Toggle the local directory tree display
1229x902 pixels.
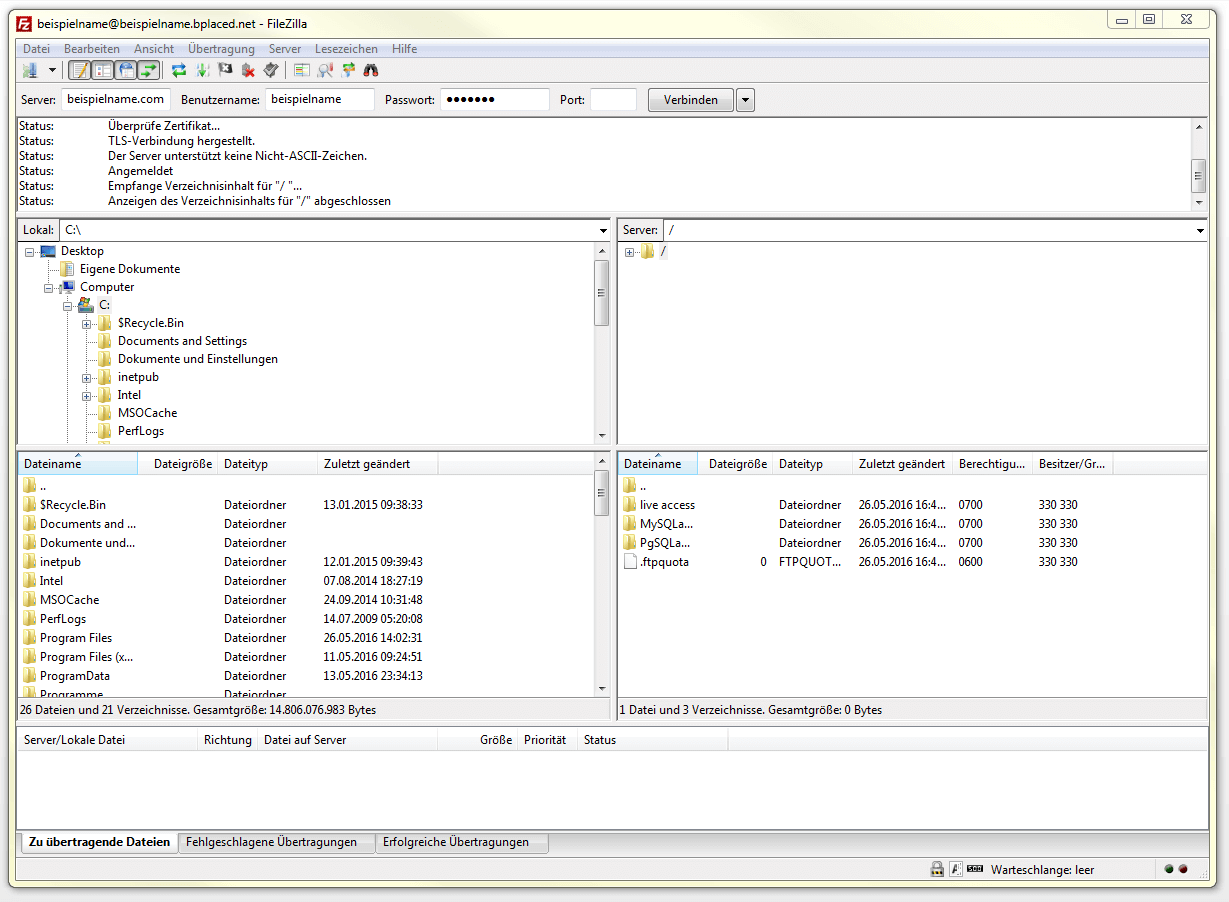tap(102, 70)
